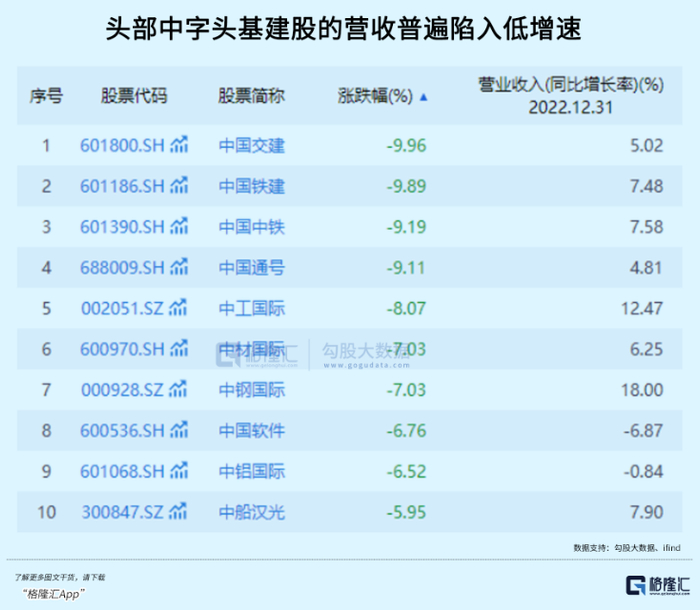Open stock code 601068.SH
The width and height of the screenshot is (700, 610).
pyautogui.click(x=122, y=472)
